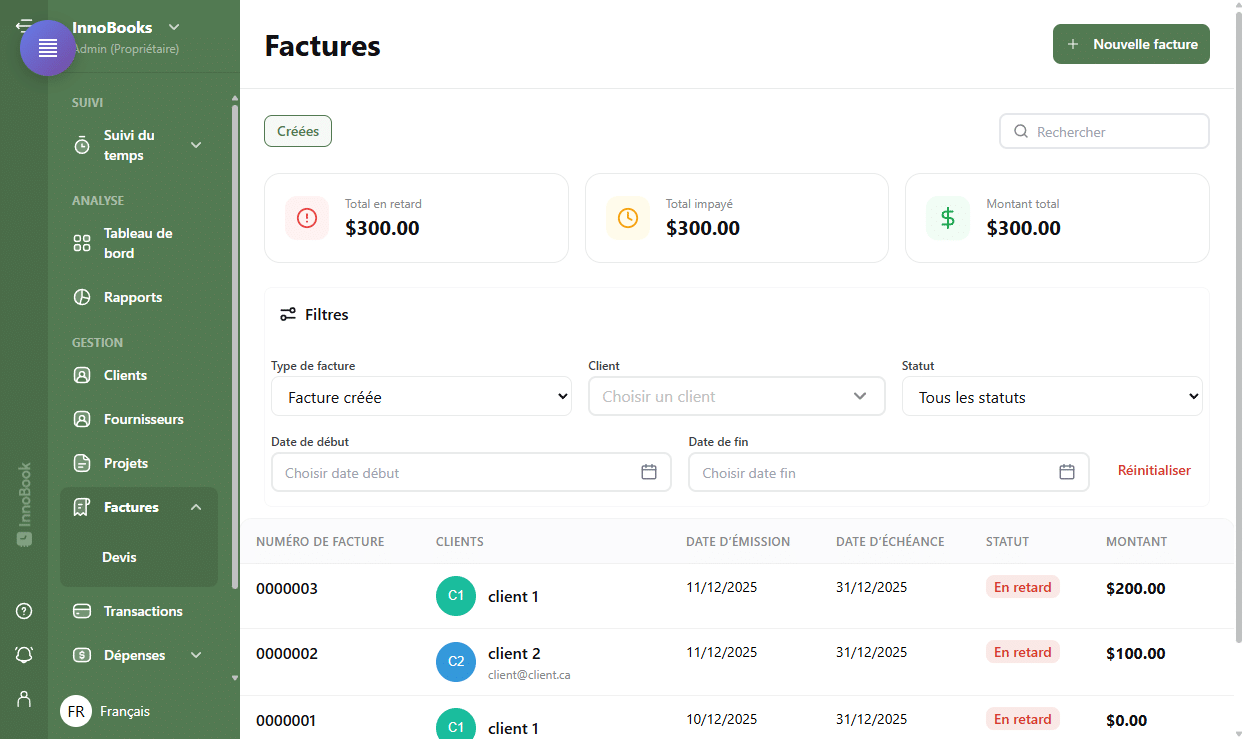Click the C2 avatar for client 2
This screenshot has height=739, width=1244.
coord(456,662)
